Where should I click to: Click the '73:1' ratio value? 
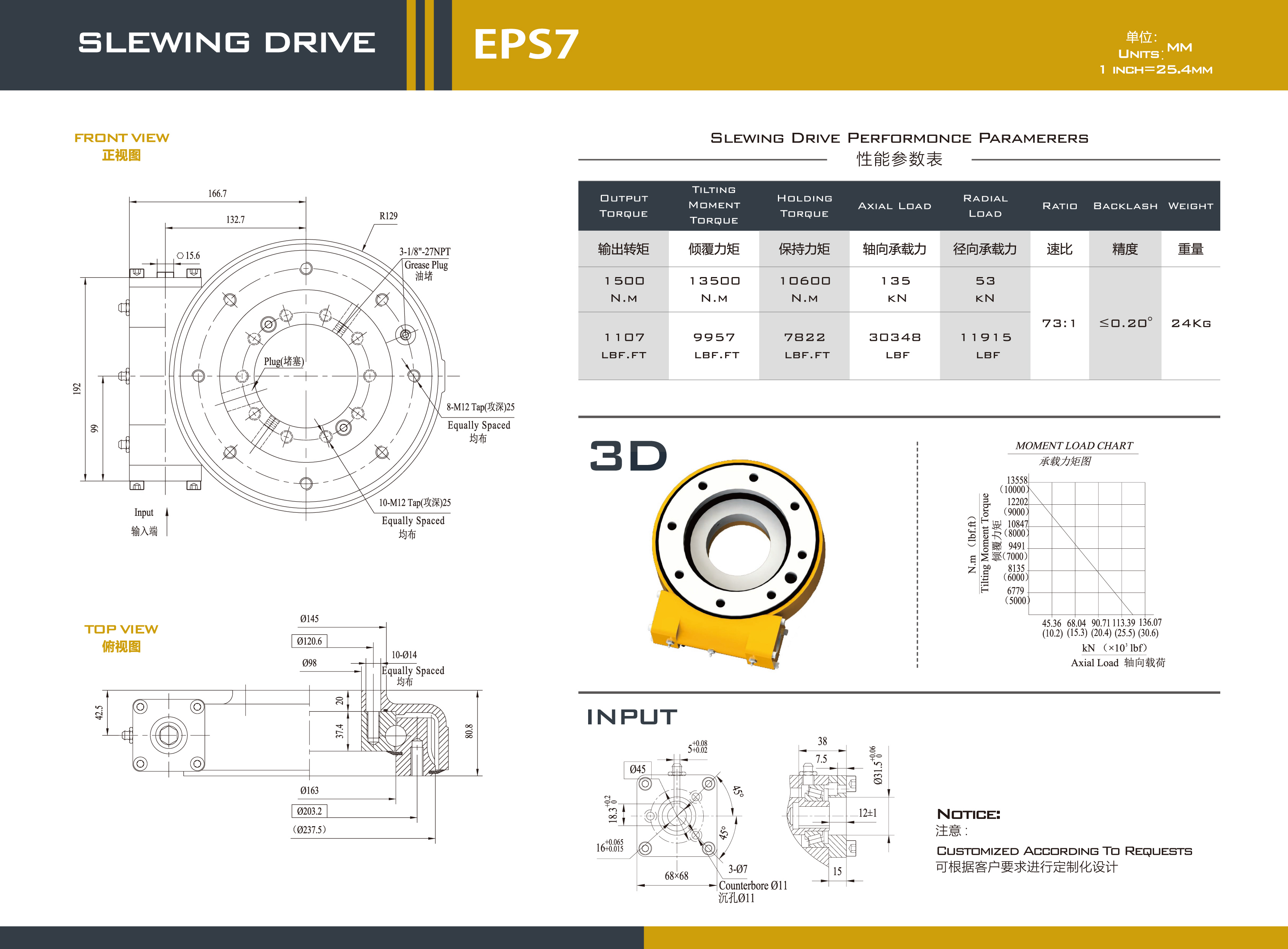pos(1059,323)
